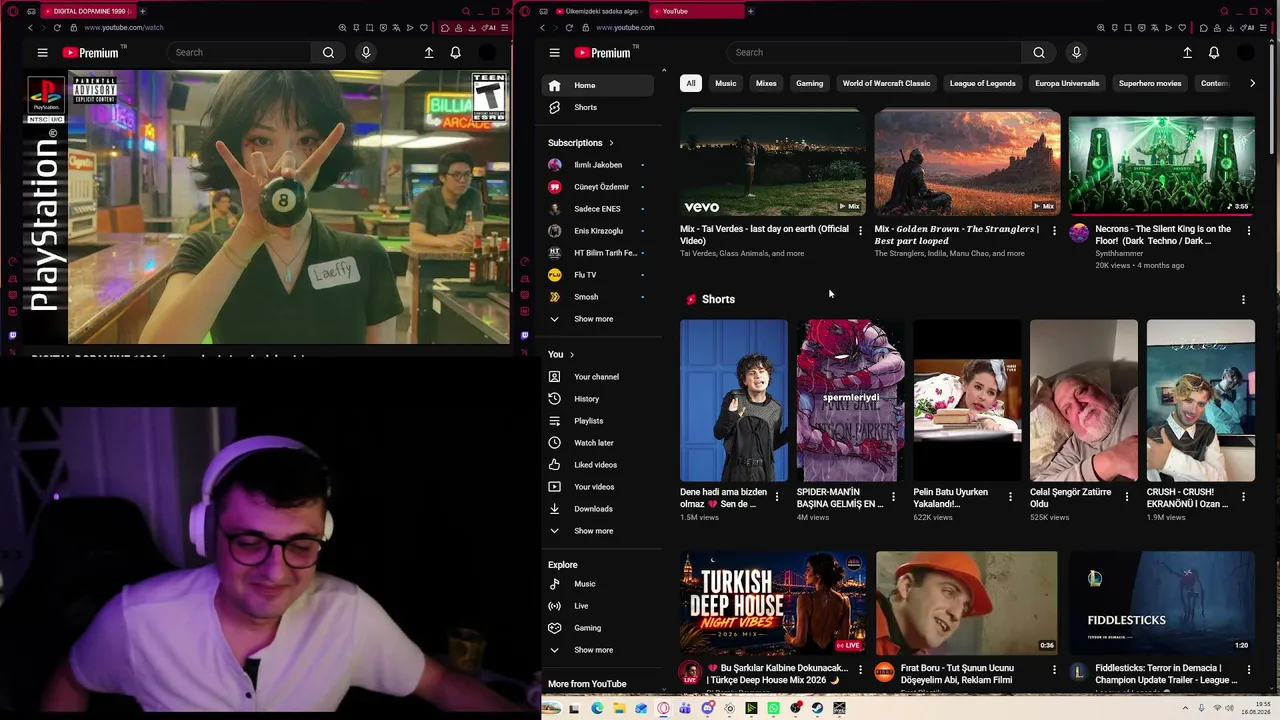Open Liked videos list

point(598,465)
